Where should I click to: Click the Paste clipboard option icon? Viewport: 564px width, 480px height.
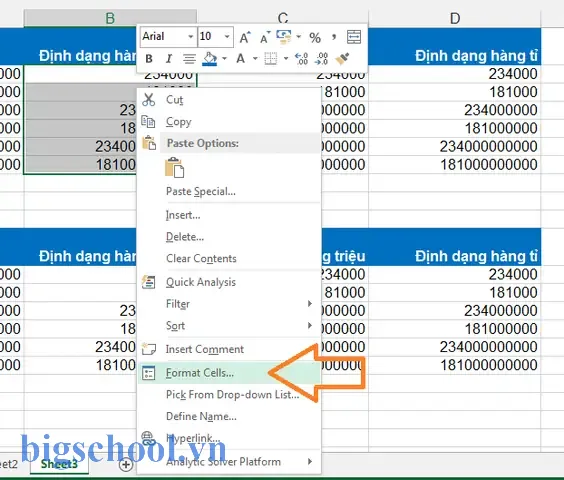point(174,168)
